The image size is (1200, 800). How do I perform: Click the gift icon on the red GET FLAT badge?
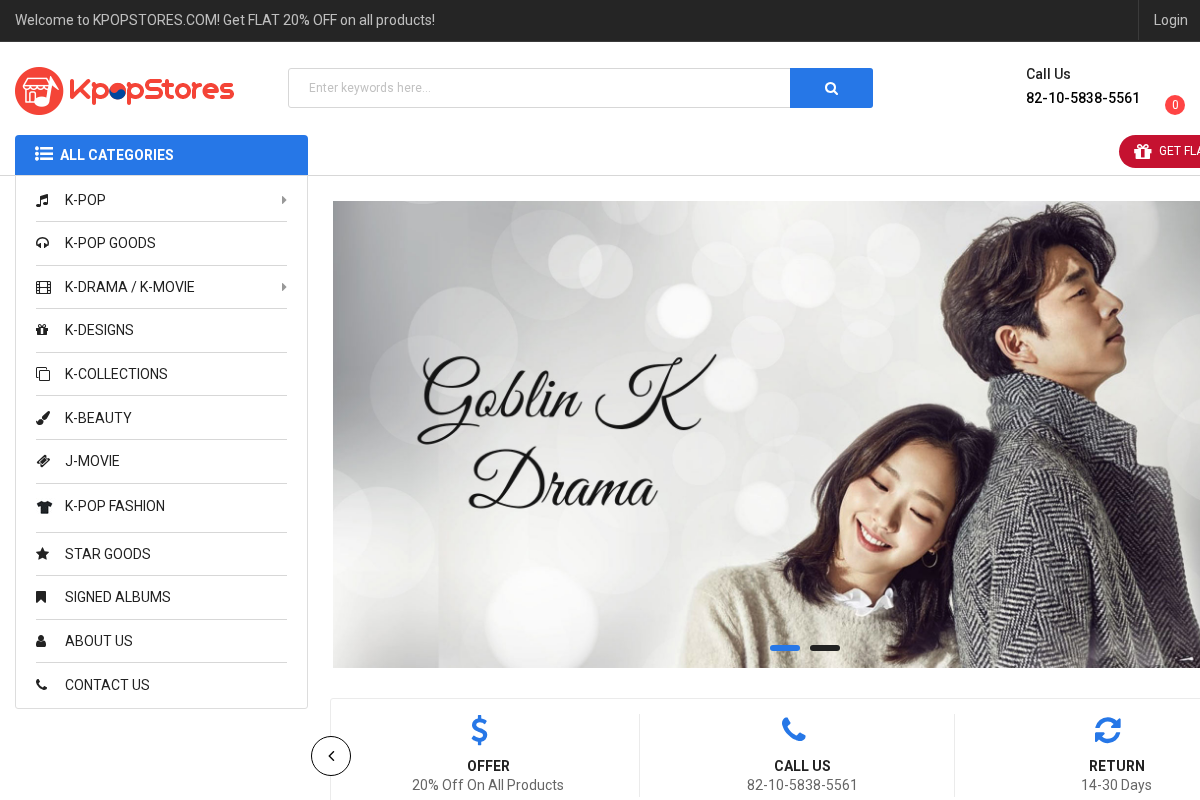[1143, 151]
